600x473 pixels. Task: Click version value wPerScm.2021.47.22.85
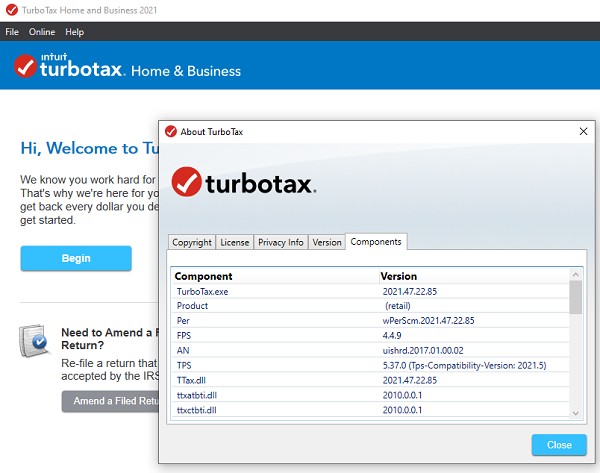tap(428, 321)
